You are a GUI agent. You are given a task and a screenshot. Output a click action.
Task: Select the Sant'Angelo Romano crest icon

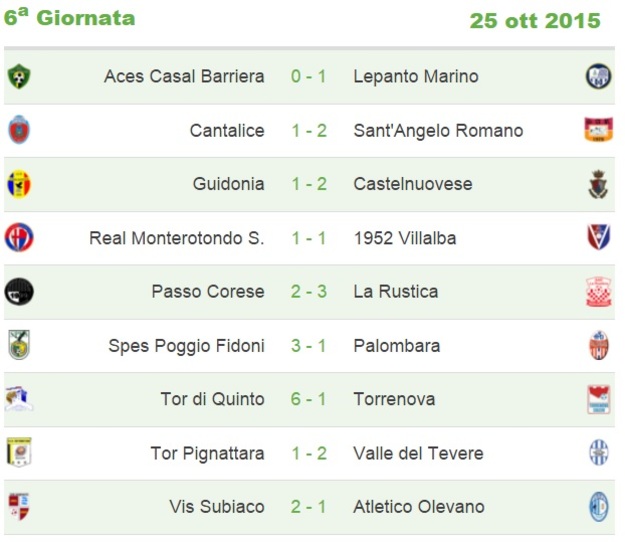[x=598, y=130]
